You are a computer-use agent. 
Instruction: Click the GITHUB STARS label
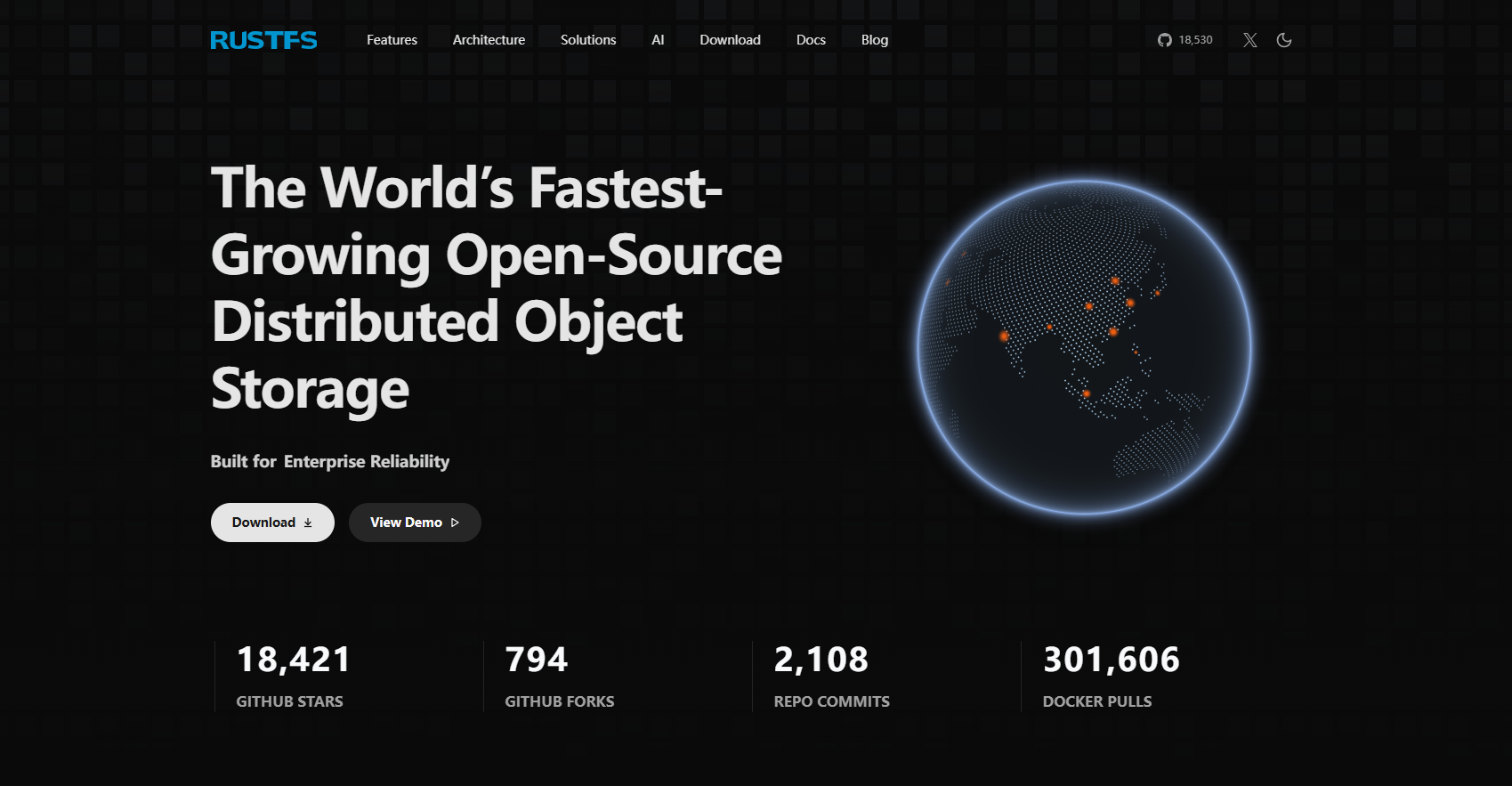pos(290,701)
